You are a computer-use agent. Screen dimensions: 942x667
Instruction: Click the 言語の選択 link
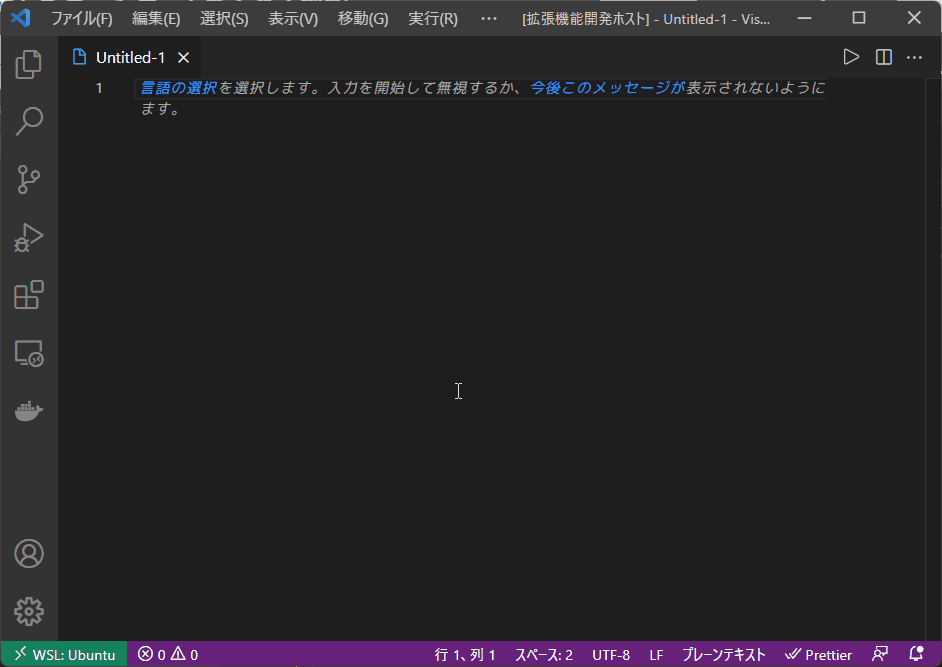(x=179, y=88)
